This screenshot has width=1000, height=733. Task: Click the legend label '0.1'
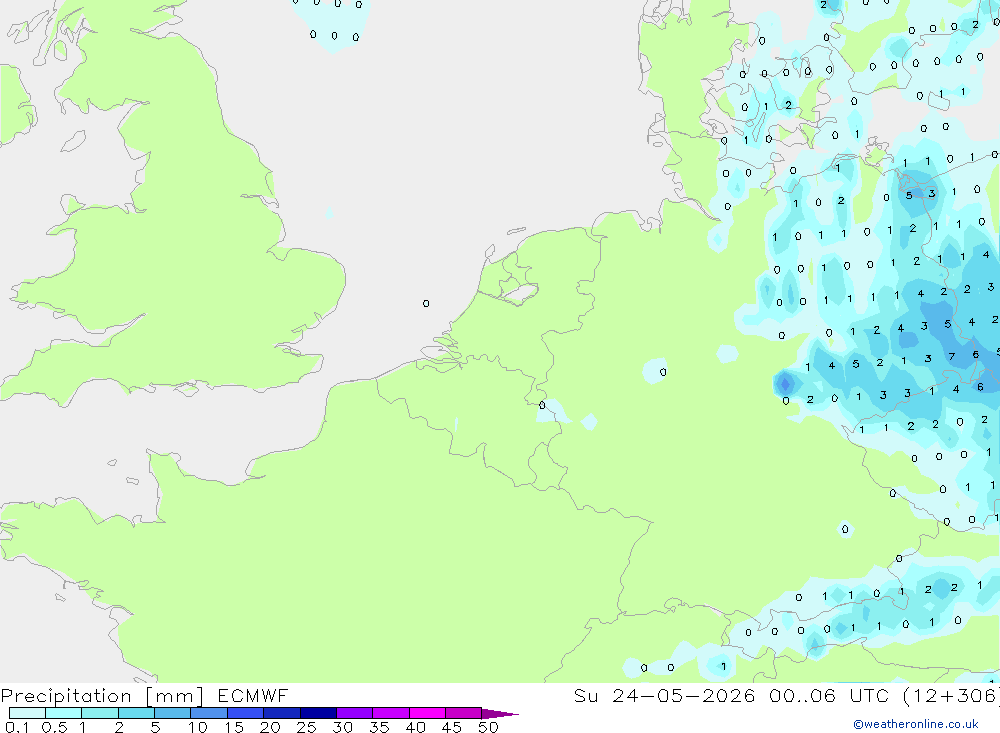(x=17, y=727)
